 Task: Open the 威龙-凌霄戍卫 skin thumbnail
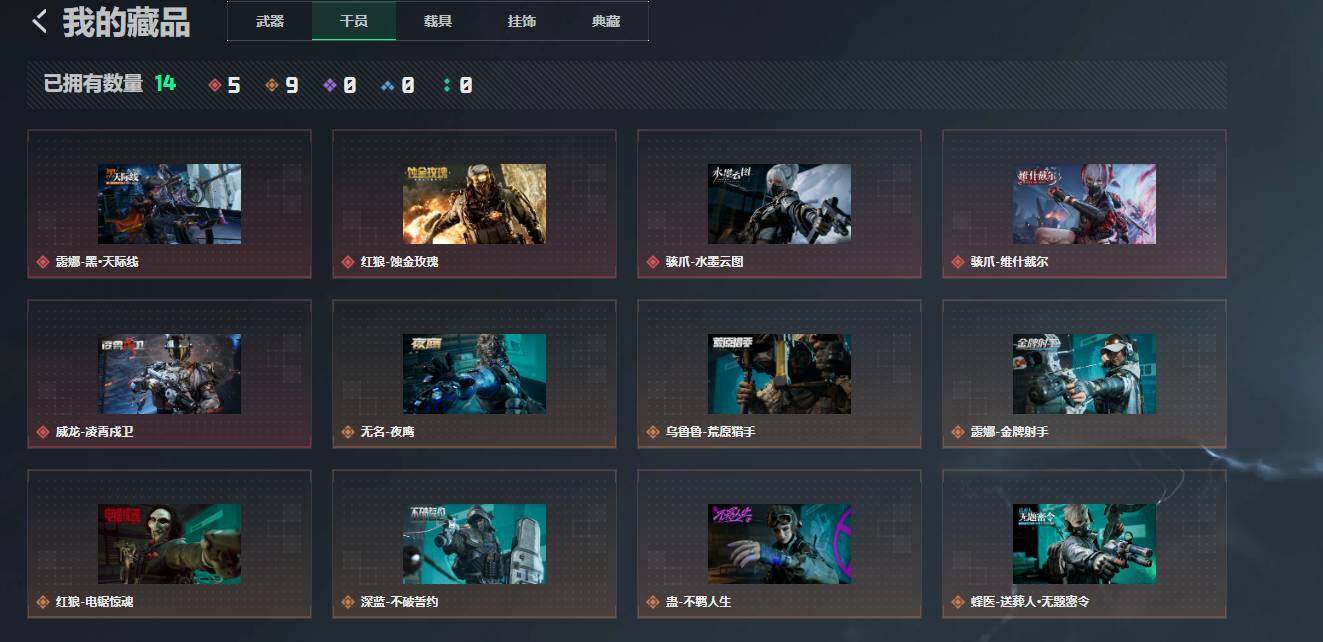[x=169, y=374]
